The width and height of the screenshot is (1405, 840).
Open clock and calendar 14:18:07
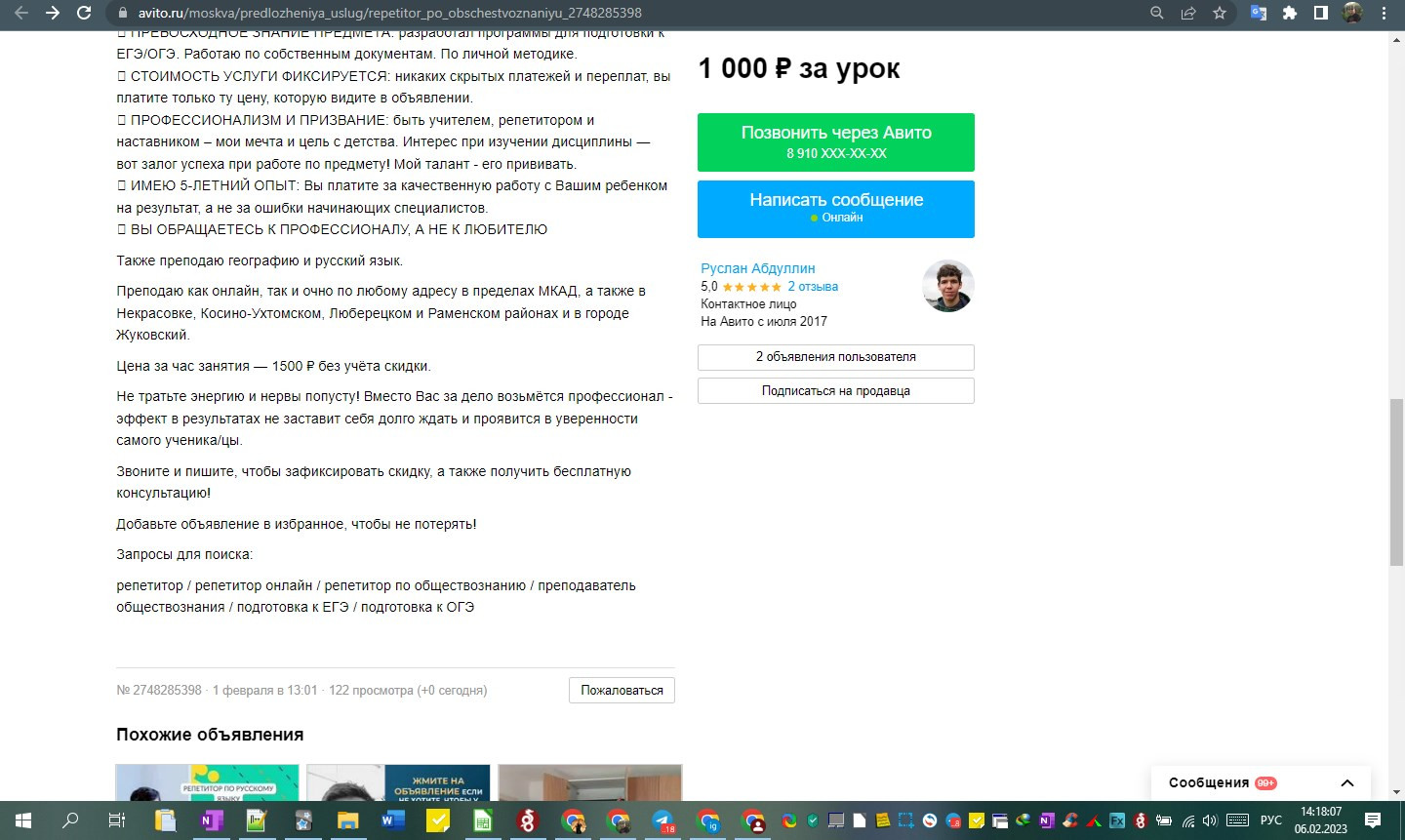tap(1321, 820)
